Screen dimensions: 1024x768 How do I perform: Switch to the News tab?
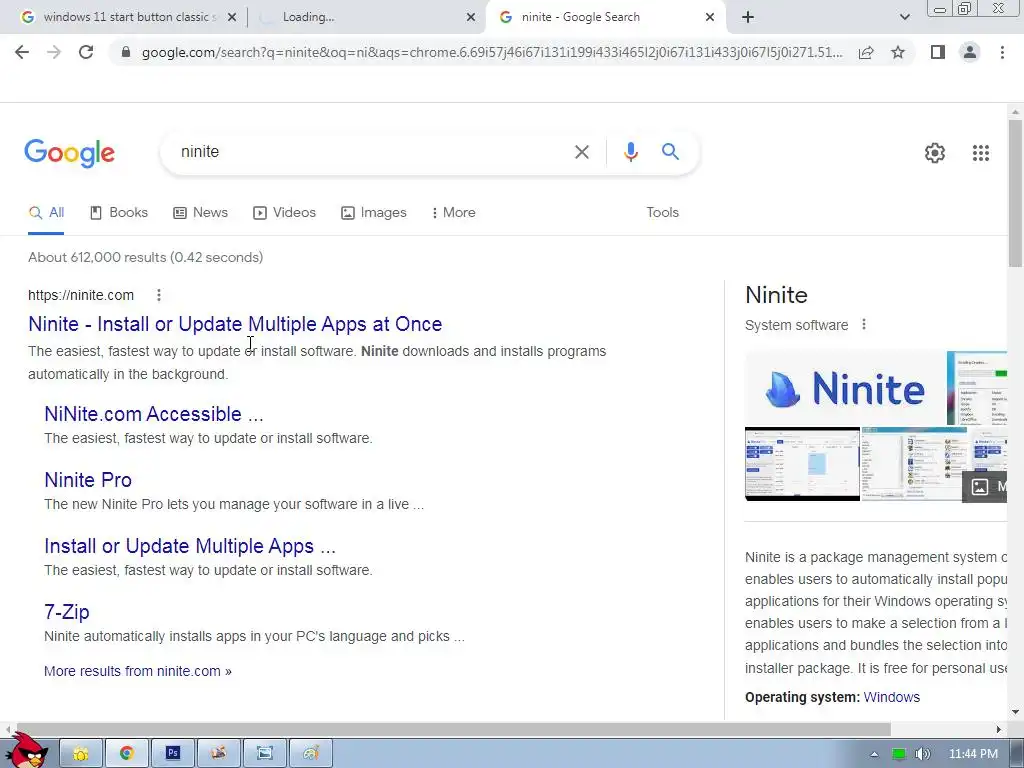pyautogui.click(x=200, y=213)
